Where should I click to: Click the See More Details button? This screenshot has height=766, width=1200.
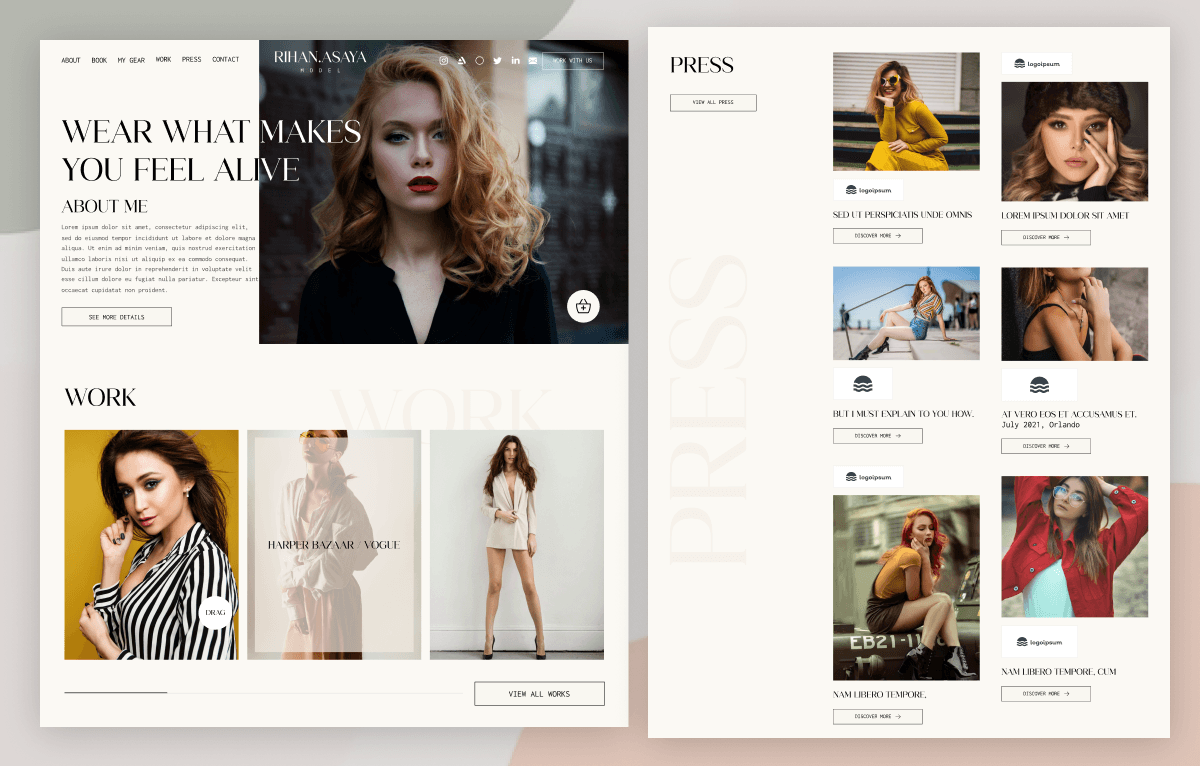tap(116, 317)
